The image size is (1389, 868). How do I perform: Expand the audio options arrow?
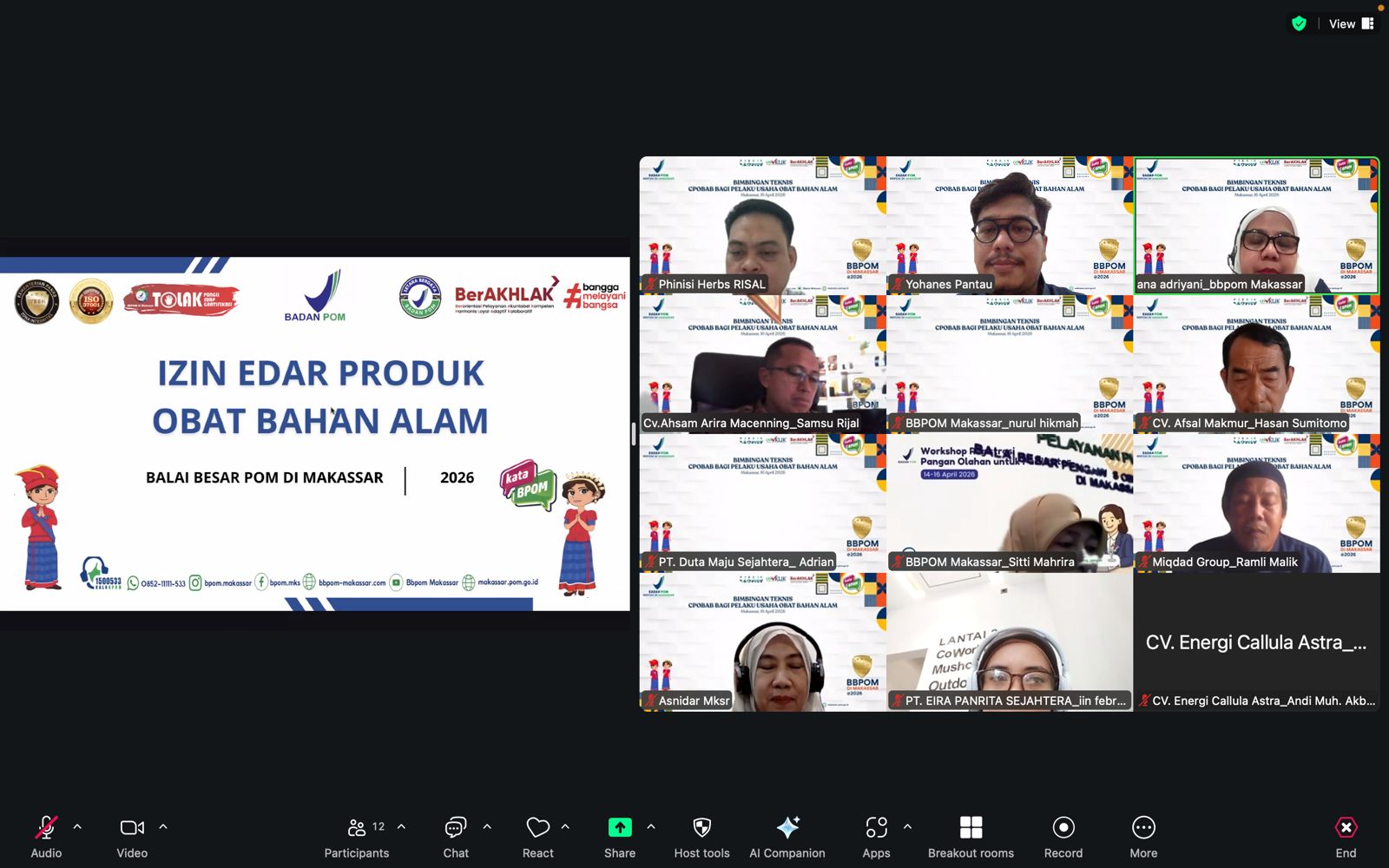tap(77, 827)
